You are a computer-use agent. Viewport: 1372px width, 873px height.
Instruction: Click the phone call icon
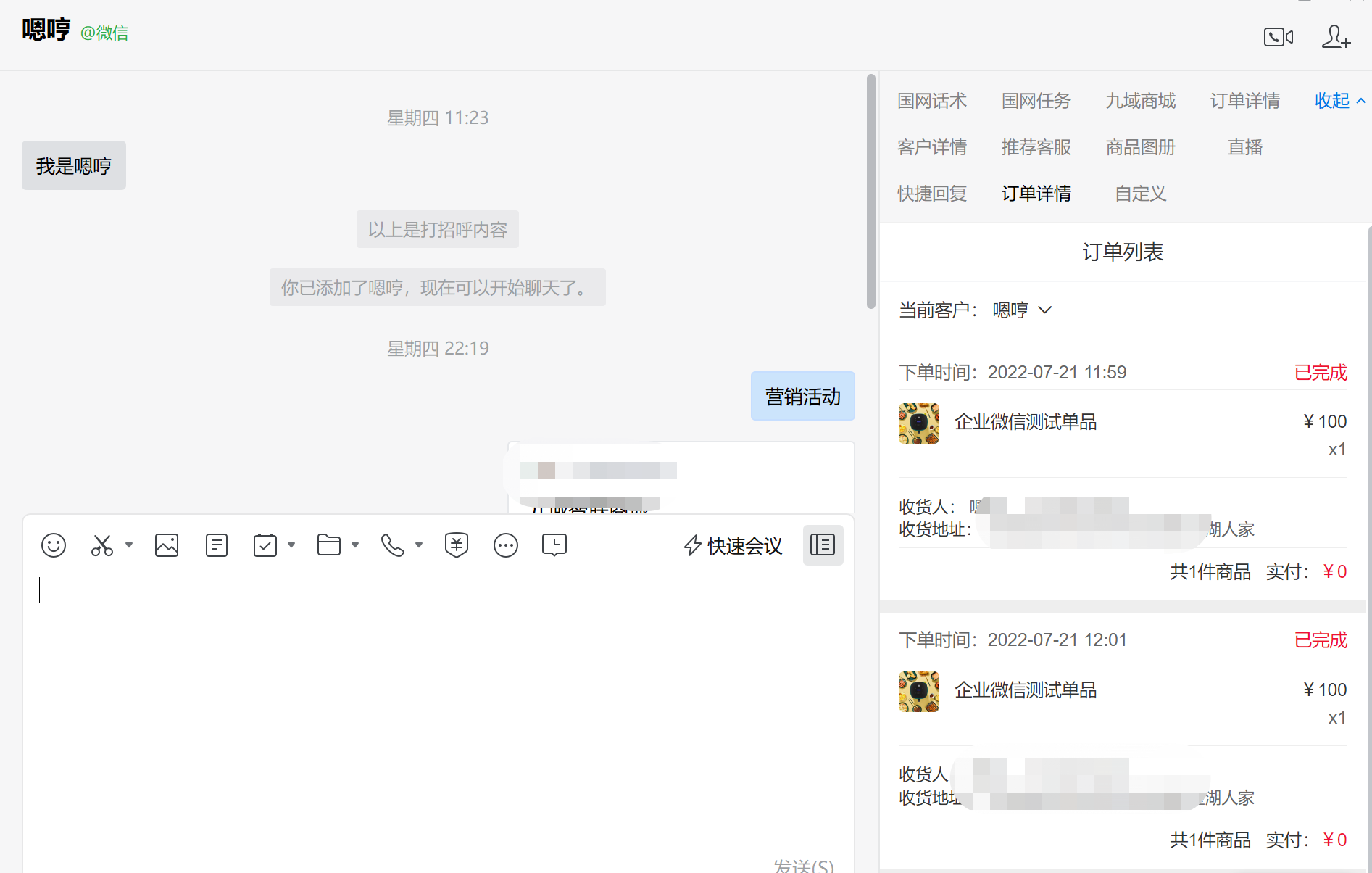pos(393,545)
